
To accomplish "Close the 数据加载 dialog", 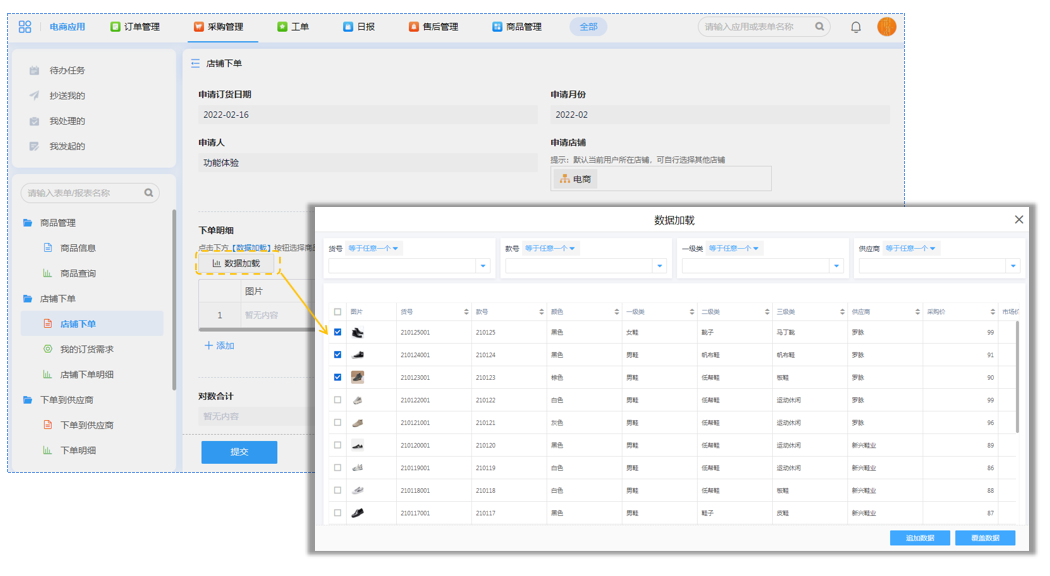I will pyautogui.click(x=1019, y=220).
